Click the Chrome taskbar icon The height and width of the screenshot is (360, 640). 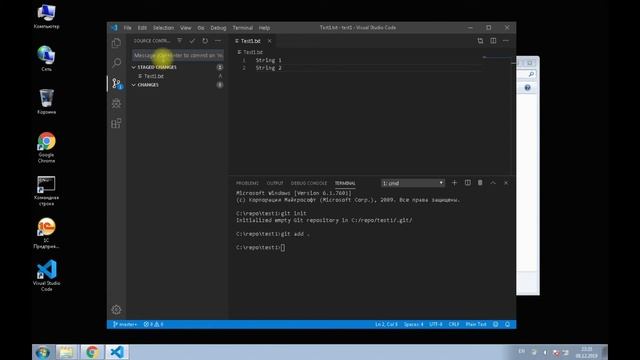click(92, 352)
